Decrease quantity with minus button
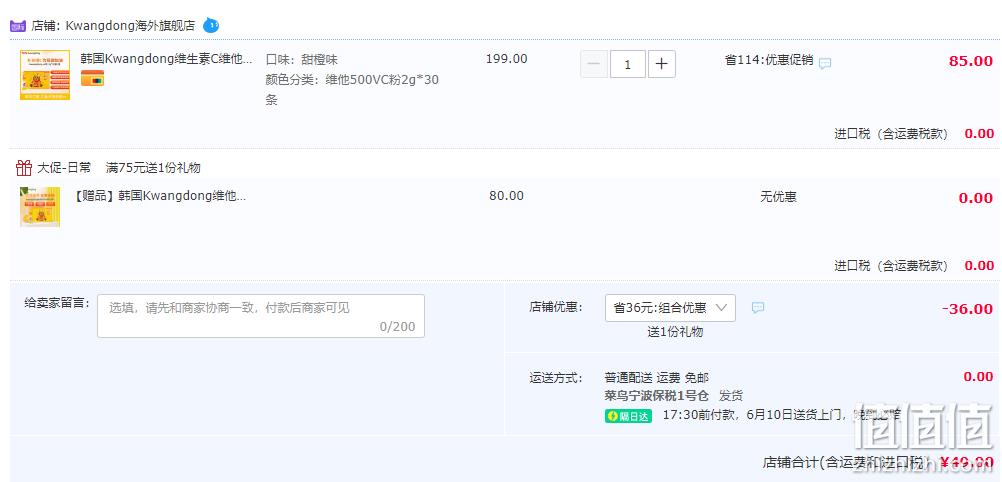 pyautogui.click(x=594, y=64)
